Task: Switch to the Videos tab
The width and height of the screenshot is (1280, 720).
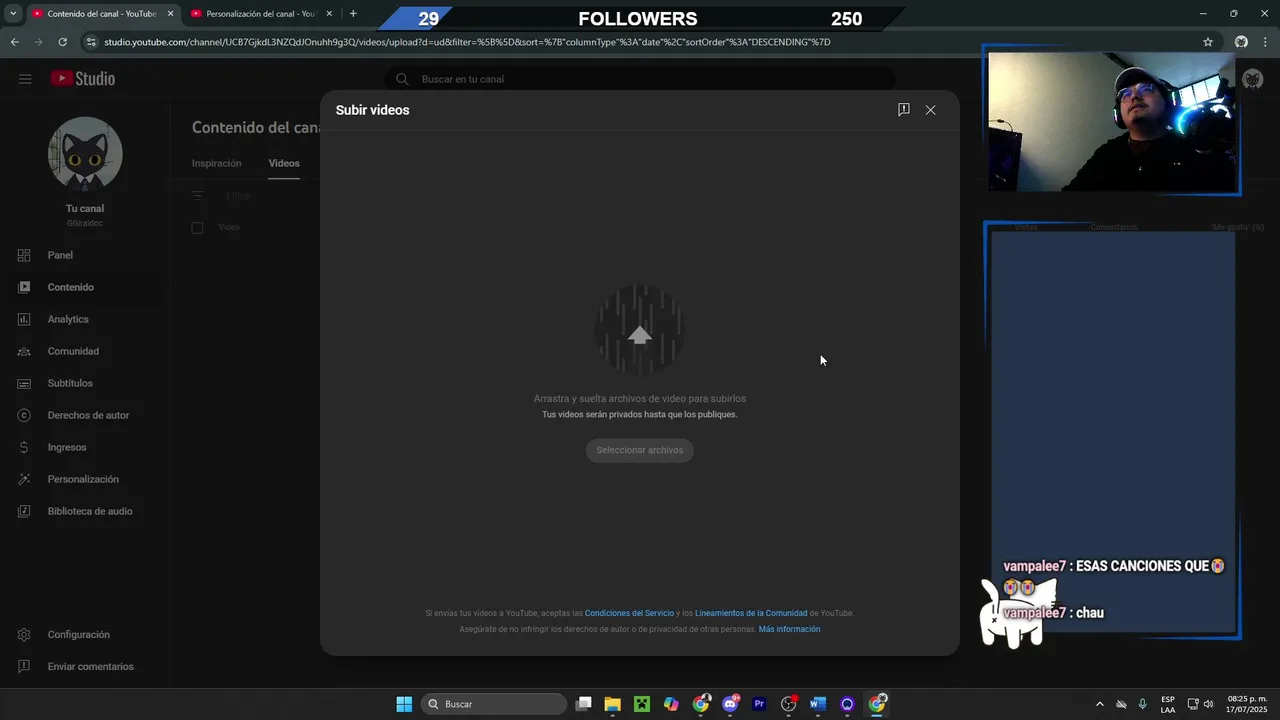Action: point(284,163)
